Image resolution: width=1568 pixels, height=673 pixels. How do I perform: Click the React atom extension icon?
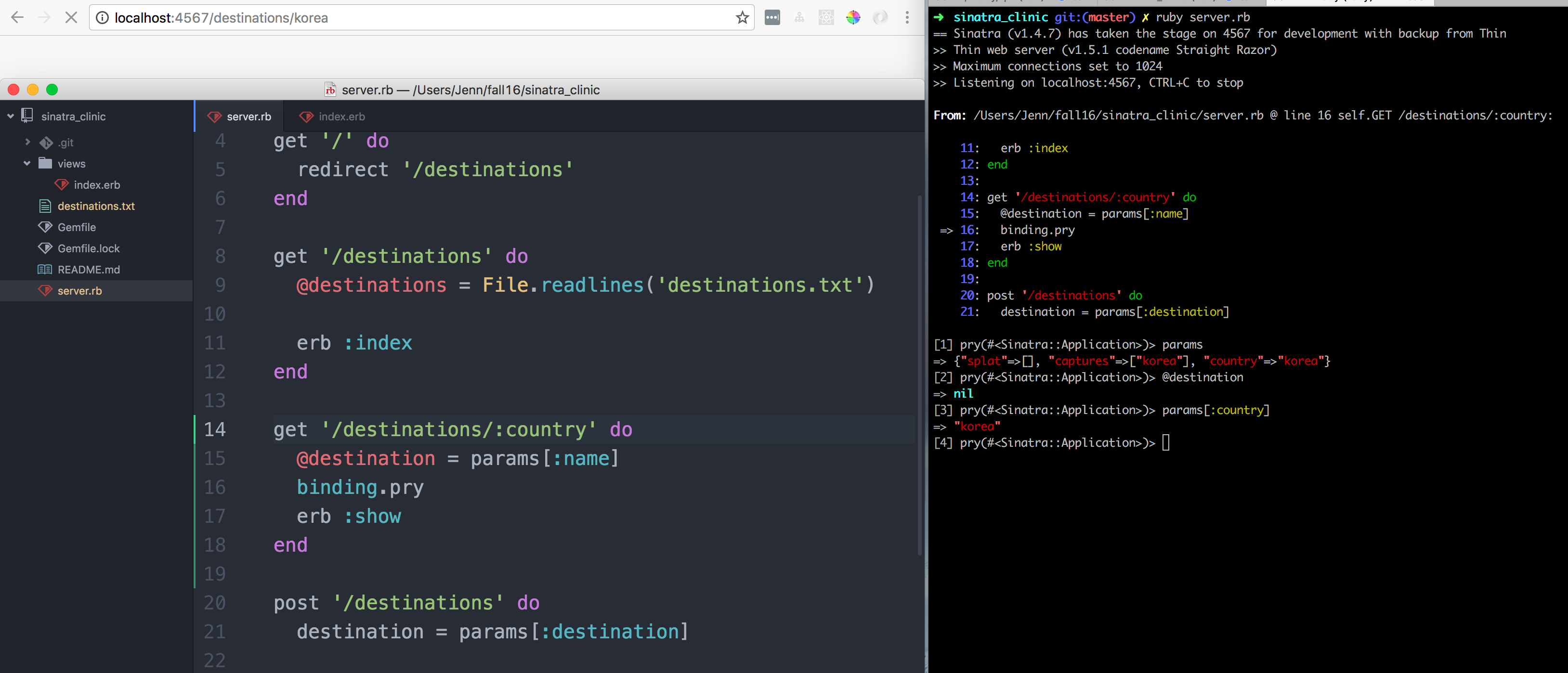click(826, 18)
